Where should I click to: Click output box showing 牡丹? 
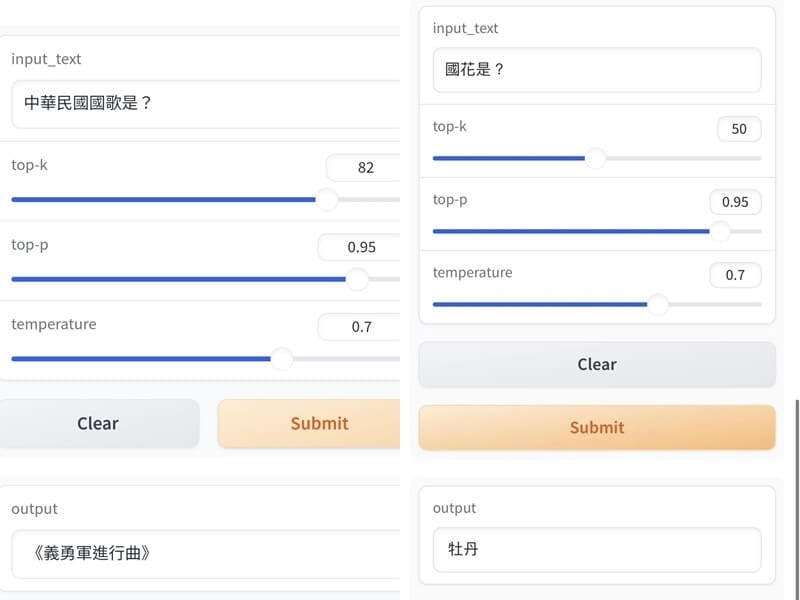(x=597, y=550)
